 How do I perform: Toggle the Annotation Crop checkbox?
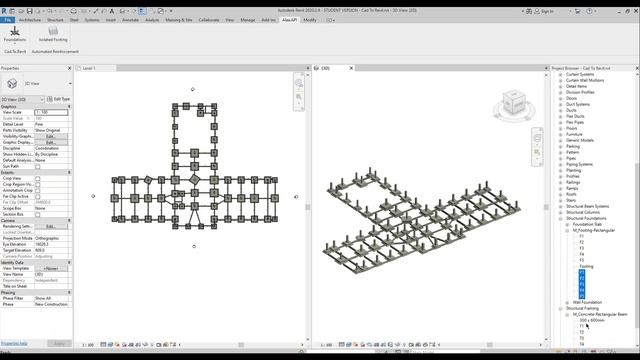point(38,191)
